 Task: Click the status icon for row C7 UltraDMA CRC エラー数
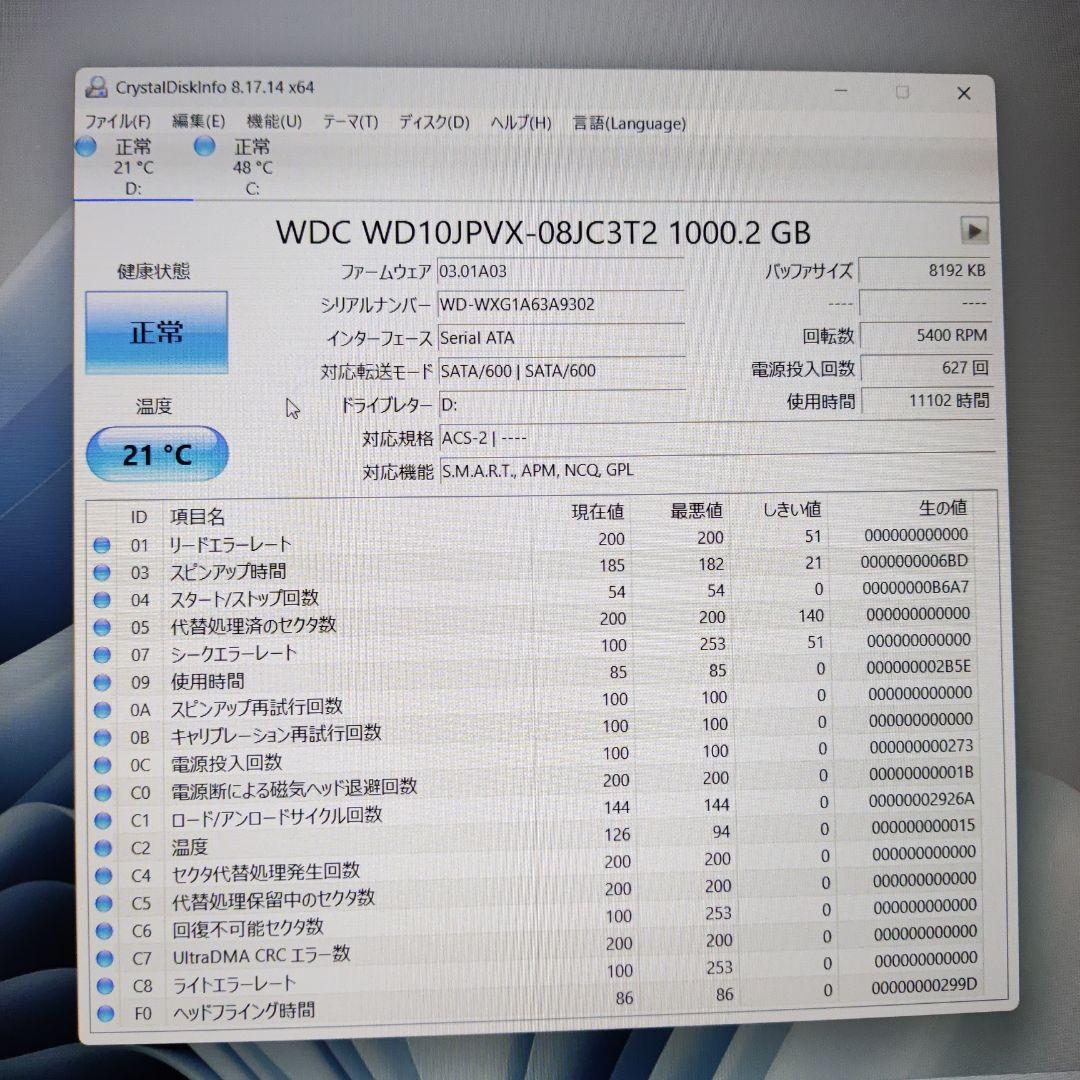pyautogui.click(x=105, y=959)
